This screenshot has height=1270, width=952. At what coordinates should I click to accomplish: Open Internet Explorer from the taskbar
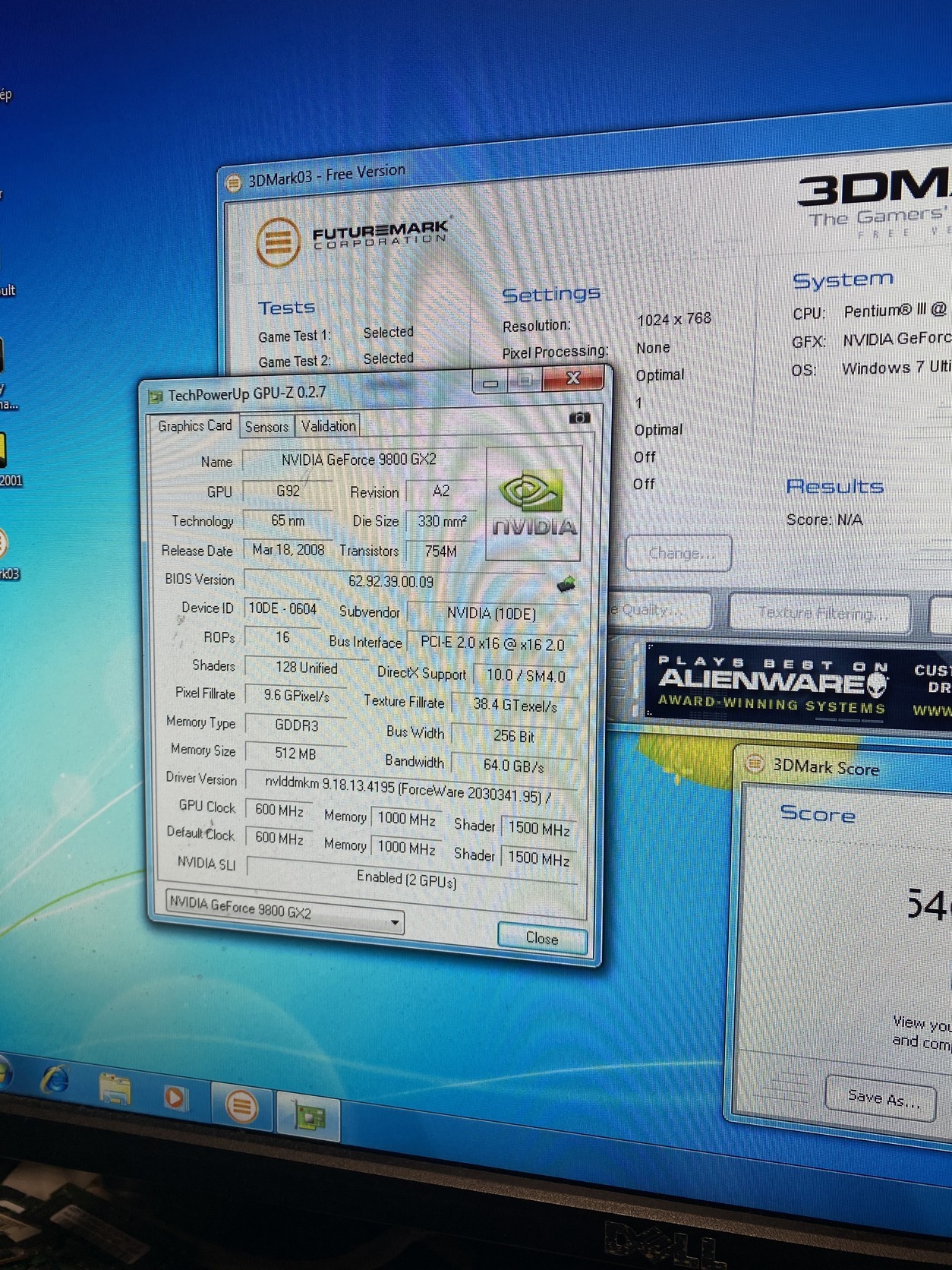click(55, 1079)
